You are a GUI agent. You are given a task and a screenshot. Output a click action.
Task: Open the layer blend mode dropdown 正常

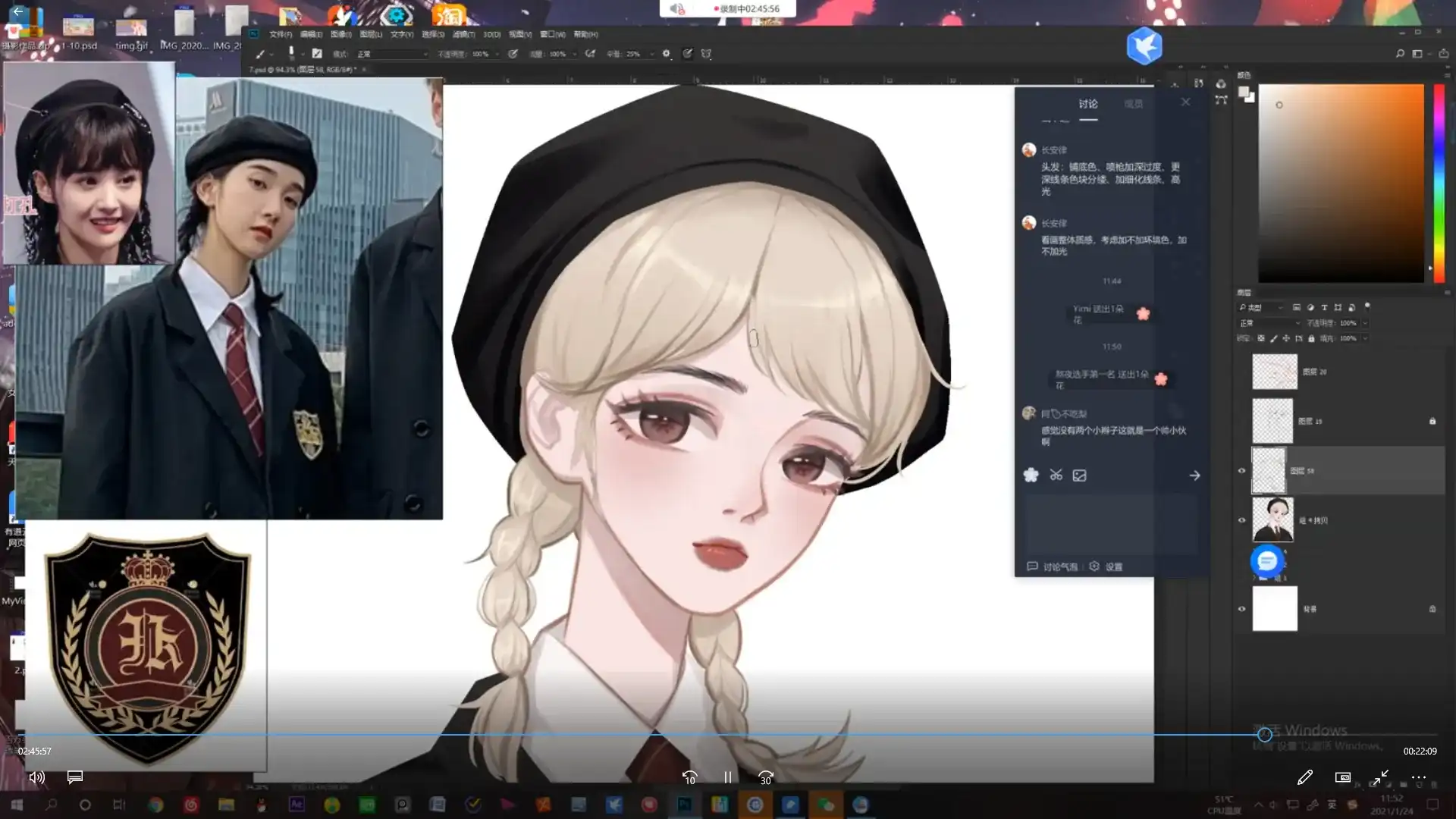point(1265,322)
